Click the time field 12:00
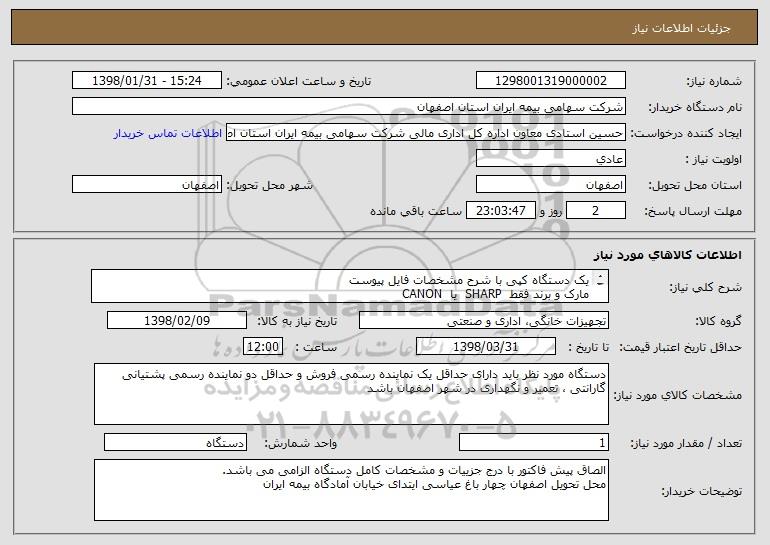The image size is (770, 545). pyautogui.click(x=263, y=347)
